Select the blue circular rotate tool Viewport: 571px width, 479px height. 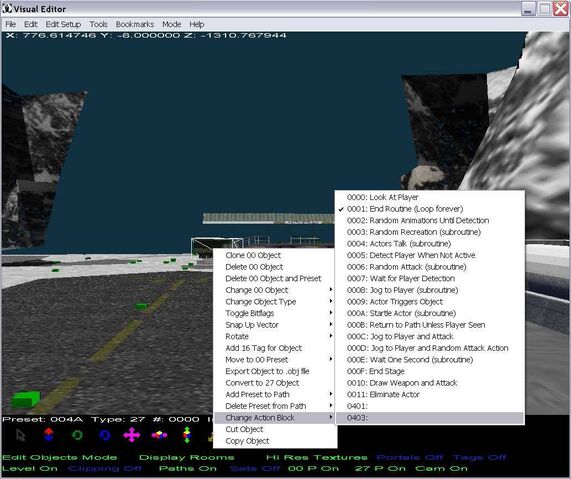tap(105, 435)
